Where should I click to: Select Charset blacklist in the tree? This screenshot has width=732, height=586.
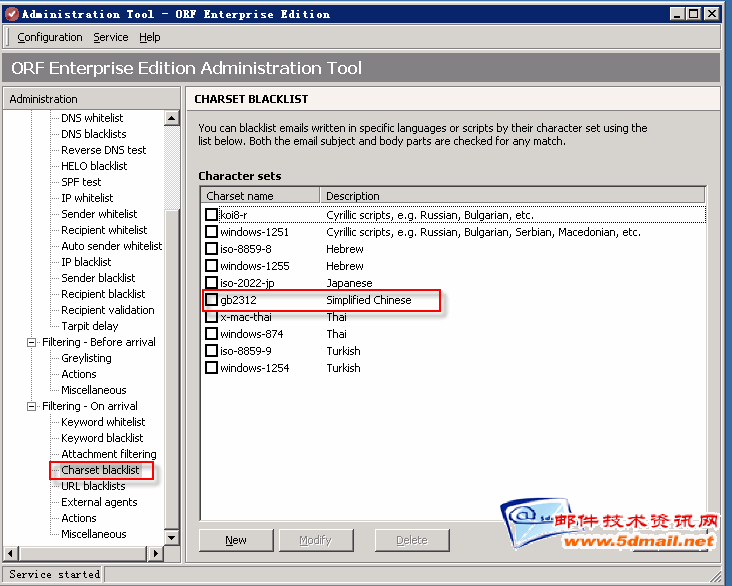click(x=100, y=470)
